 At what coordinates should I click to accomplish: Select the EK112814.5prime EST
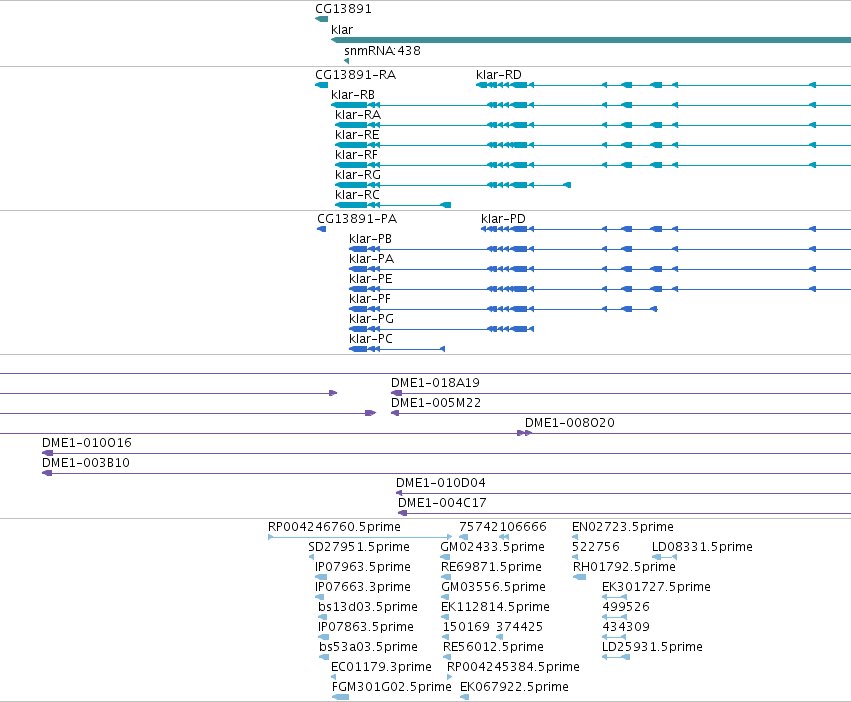496,607
